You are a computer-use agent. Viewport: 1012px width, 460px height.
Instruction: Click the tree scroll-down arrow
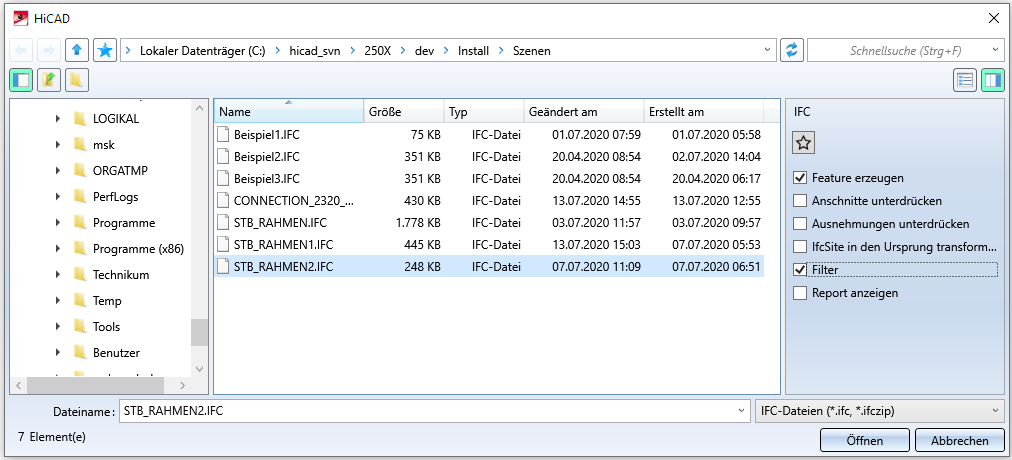pyautogui.click(x=199, y=369)
